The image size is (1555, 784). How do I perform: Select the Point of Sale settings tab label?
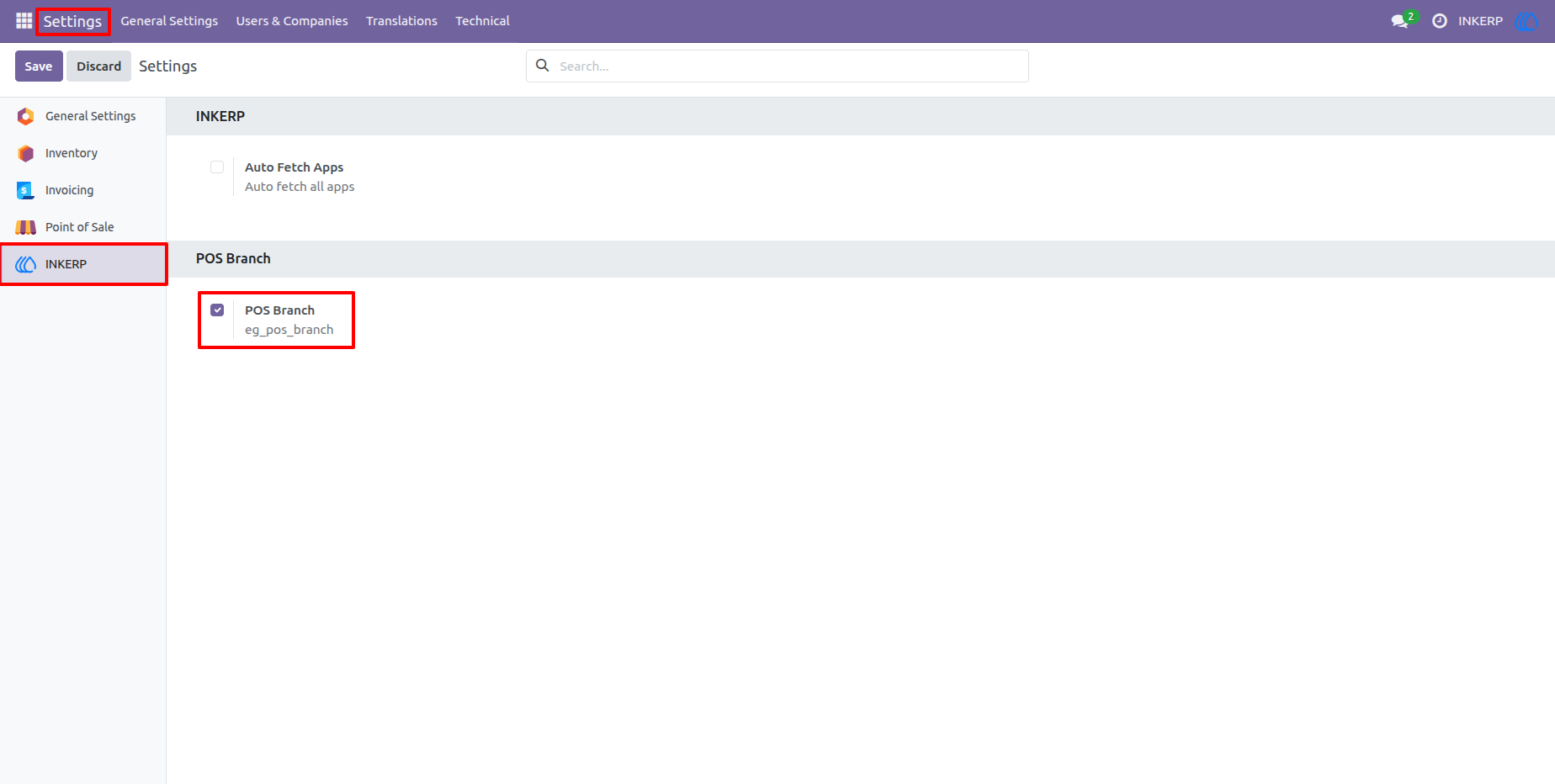79,227
